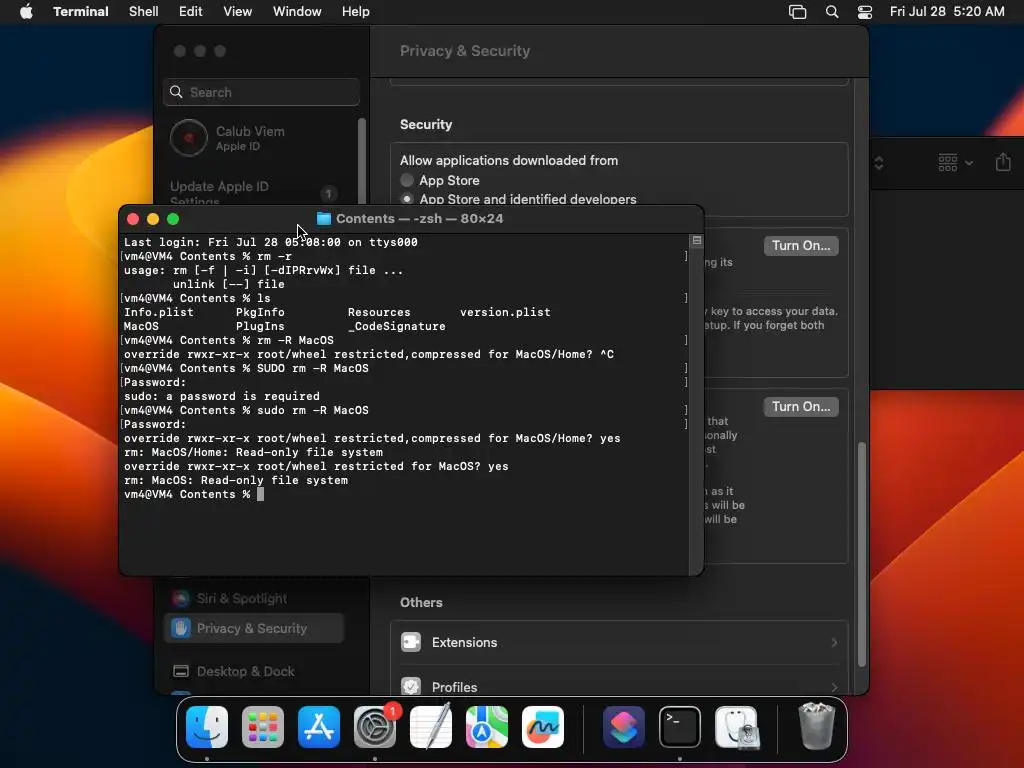Open view grouping dropdown in background window
Screen dimensions: 1024x768
(955, 163)
